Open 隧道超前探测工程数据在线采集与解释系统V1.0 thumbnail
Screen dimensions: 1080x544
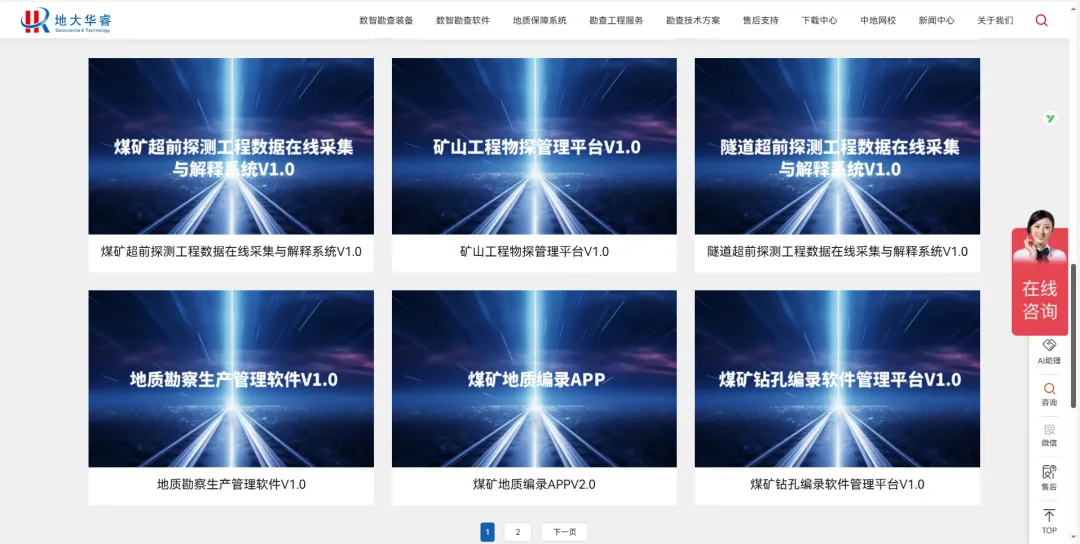point(837,146)
